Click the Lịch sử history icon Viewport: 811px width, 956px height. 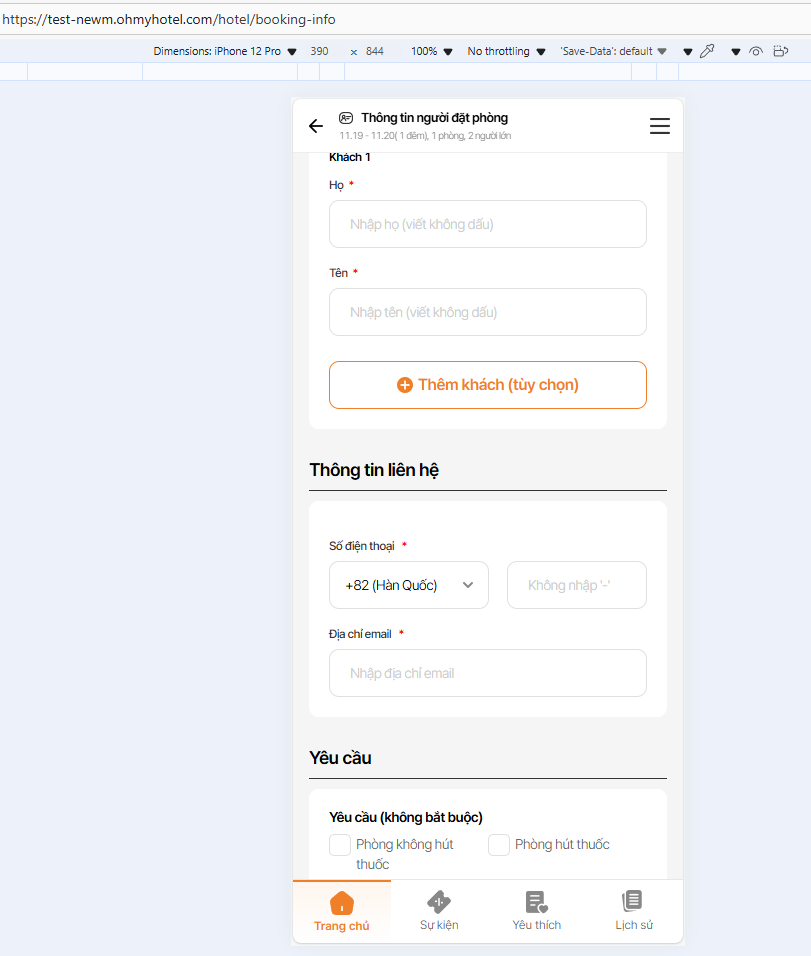(633, 900)
